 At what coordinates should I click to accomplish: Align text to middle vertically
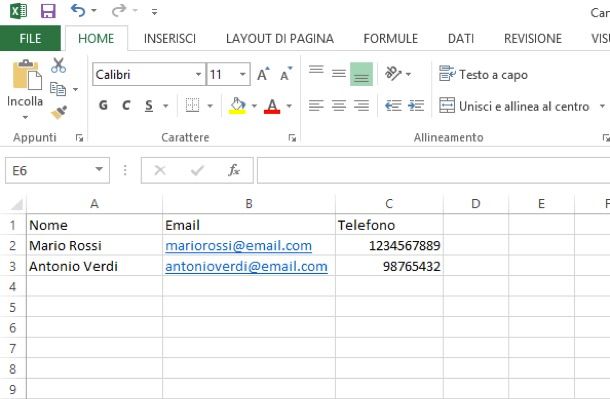[x=339, y=74]
